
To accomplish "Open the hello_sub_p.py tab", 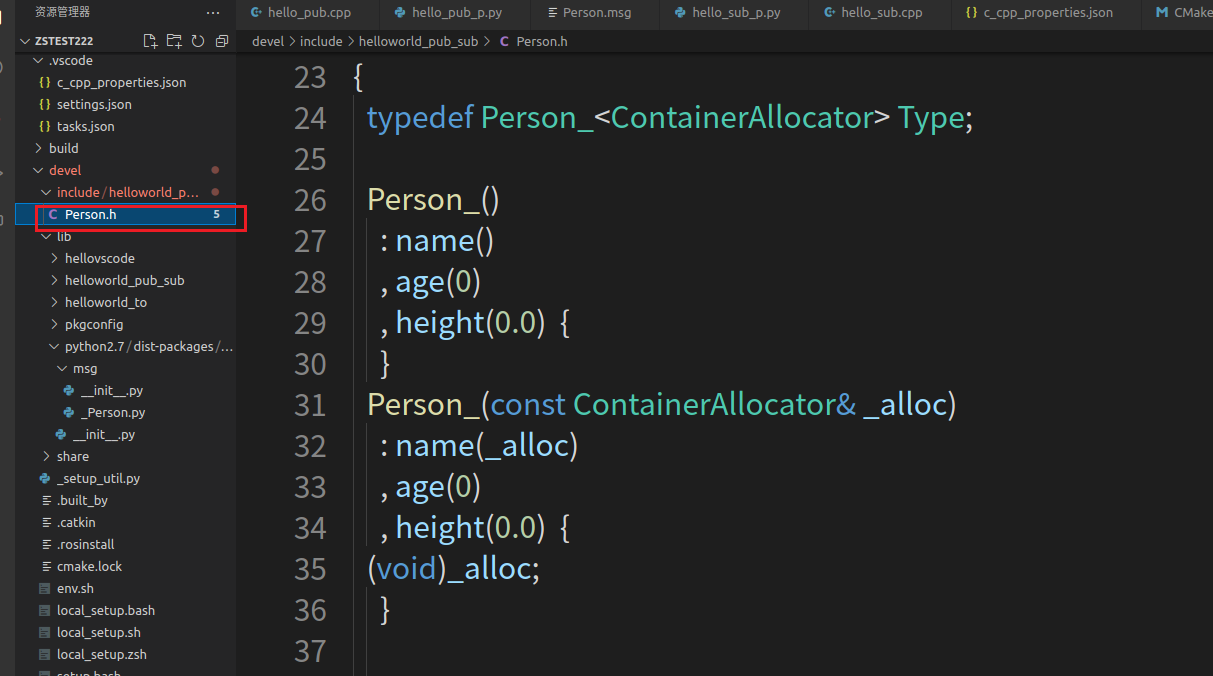I will (736, 13).
